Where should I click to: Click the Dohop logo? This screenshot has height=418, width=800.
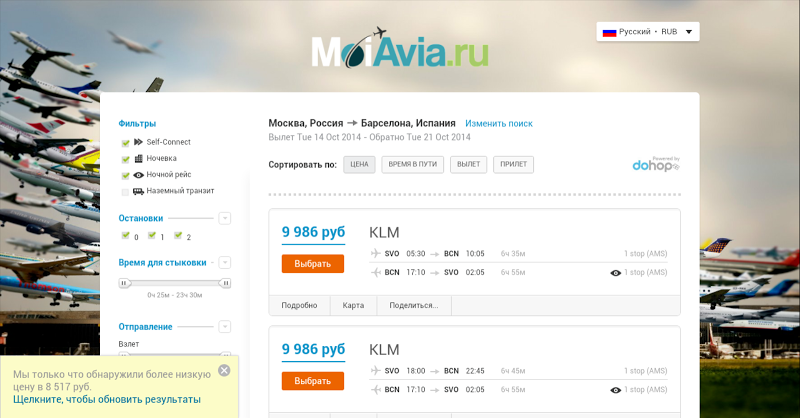click(656, 165)
